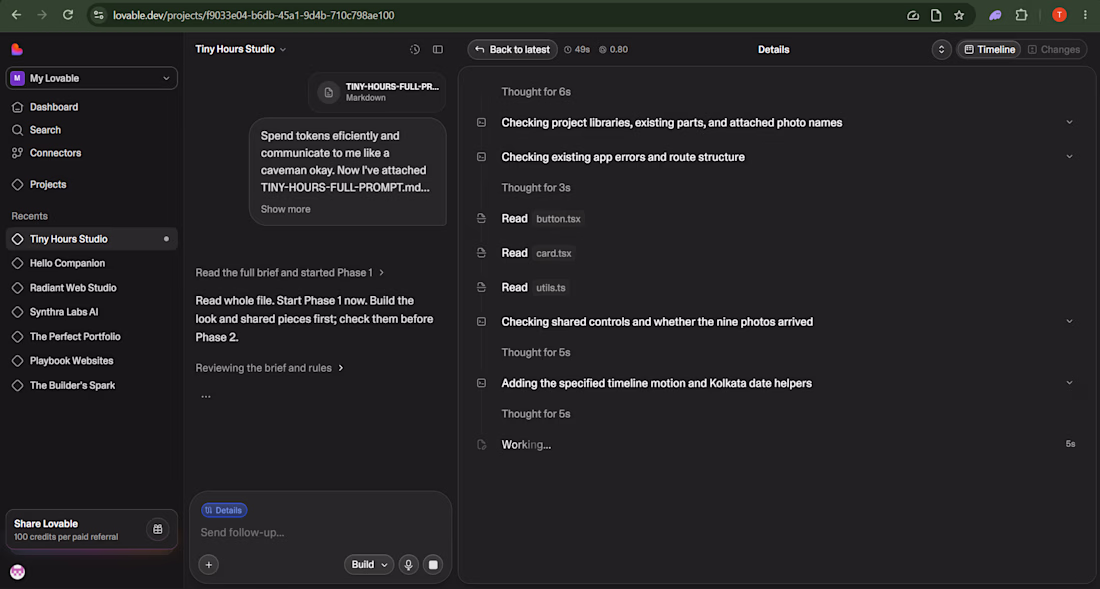Open the My Lovable workspace dropdown
This screenshot has height=589, width=1100.
click(92, 79)
